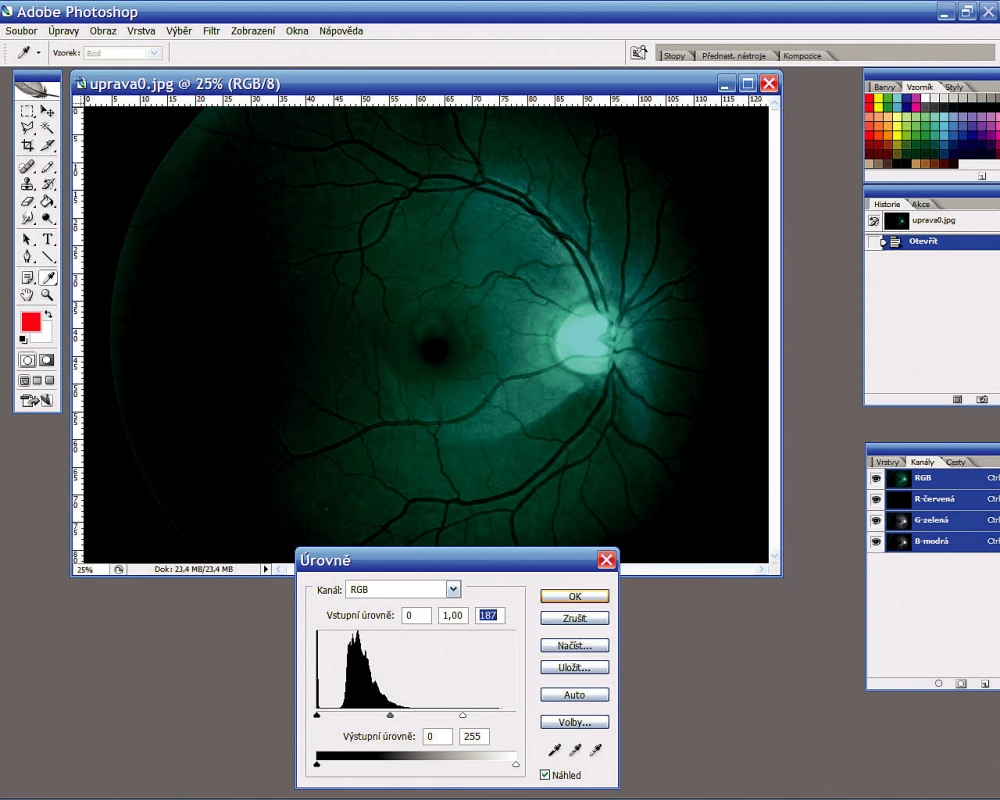The image size is (1000, 800).
Task: Open the Obraz menu
Action: (103, 31)
